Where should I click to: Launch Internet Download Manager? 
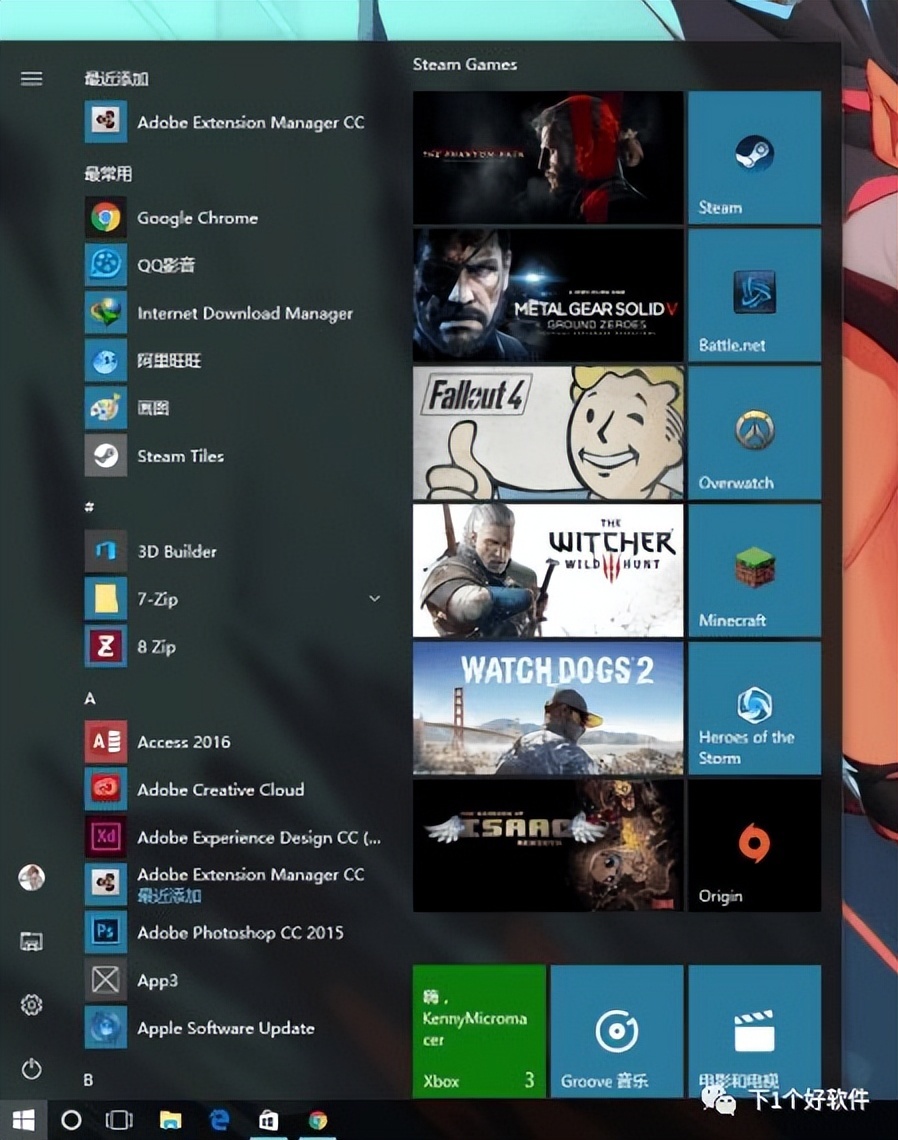pos(233,313)
